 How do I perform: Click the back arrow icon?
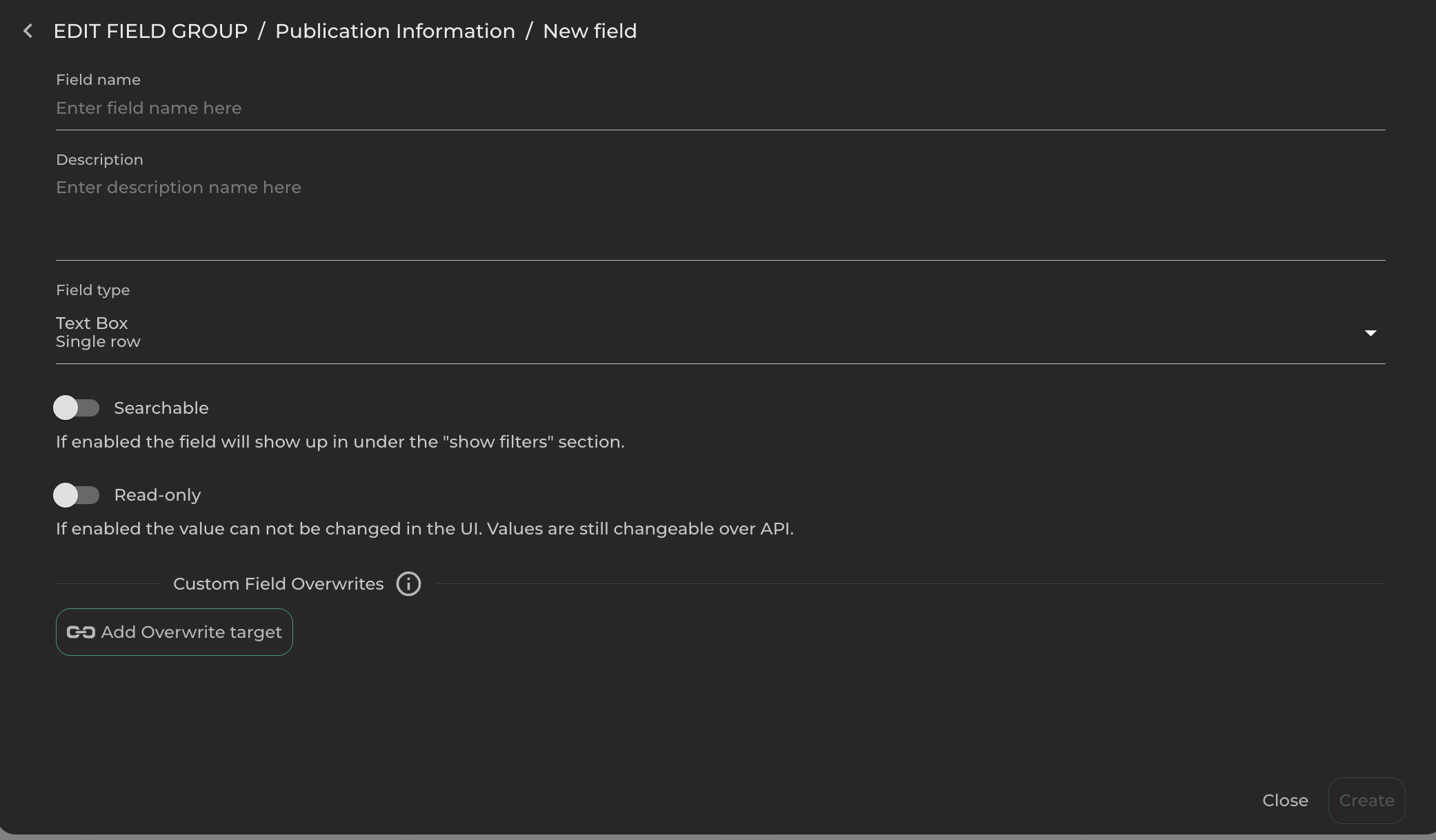28,31
